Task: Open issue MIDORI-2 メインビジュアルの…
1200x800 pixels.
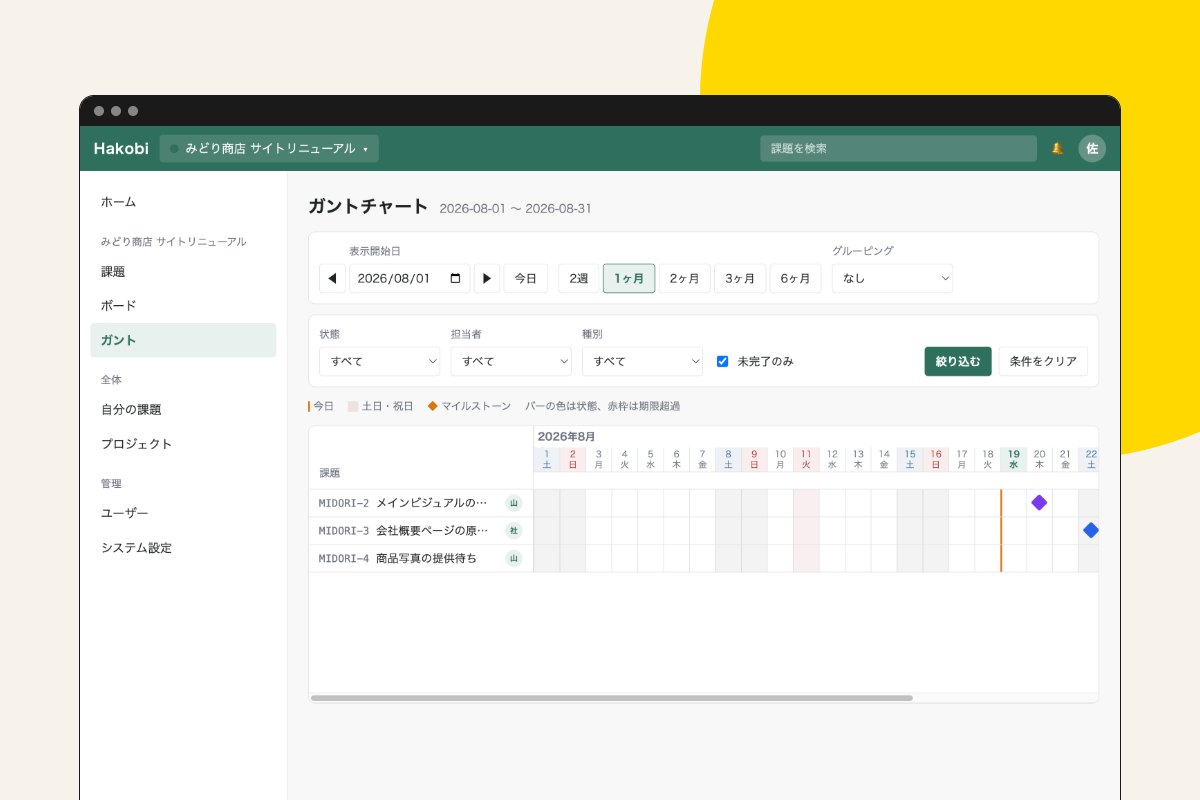Action: pos(403,502)
